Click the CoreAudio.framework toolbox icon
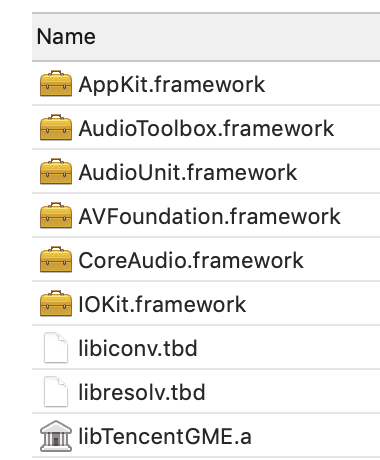Screen dimensions: 380x460 coord(56,259)
